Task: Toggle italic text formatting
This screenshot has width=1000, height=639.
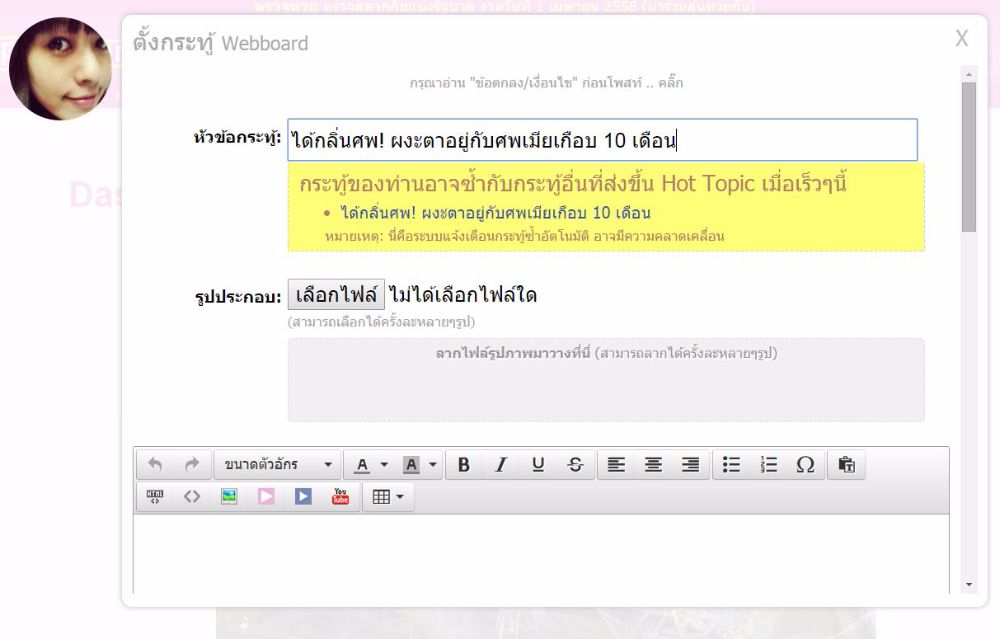Action: tap(501, 465)
